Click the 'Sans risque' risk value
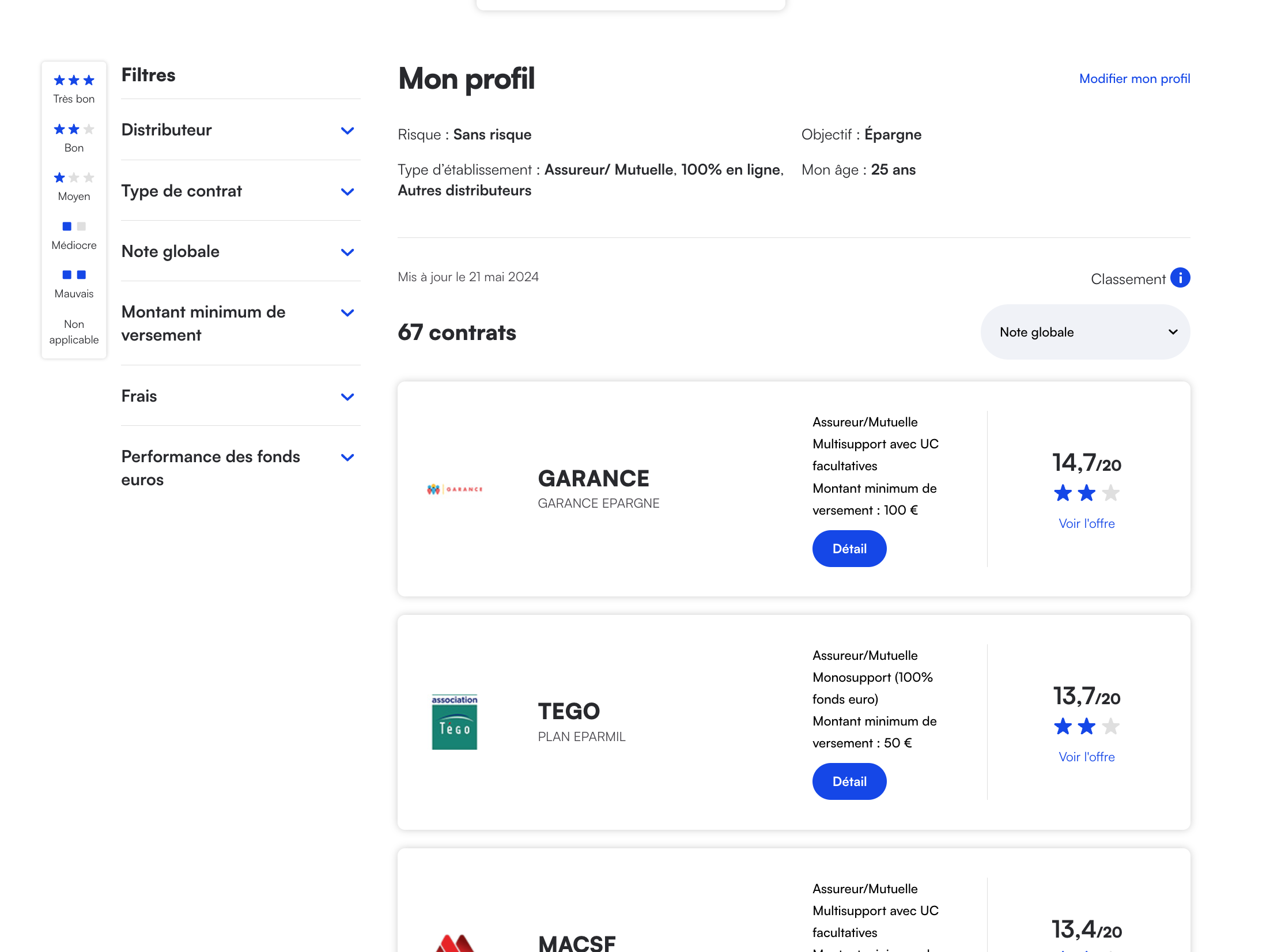1285x952 pixels. [492, 134]
